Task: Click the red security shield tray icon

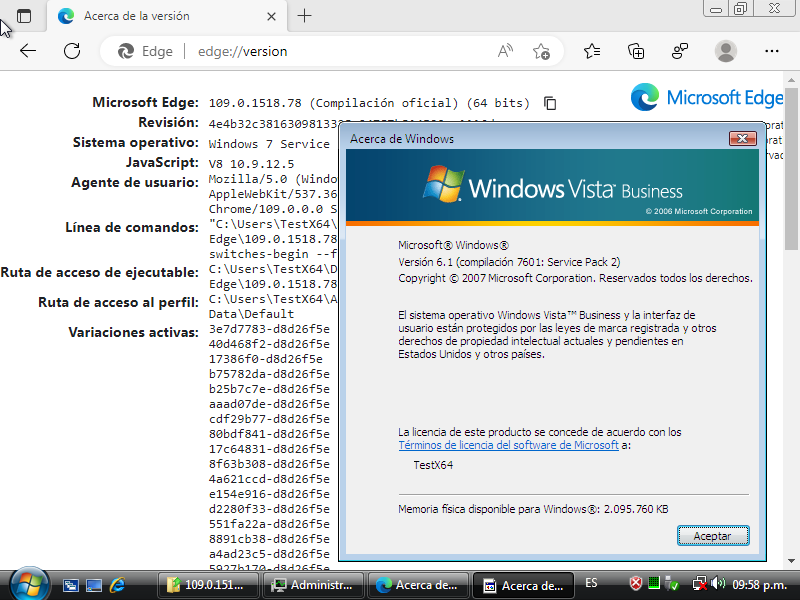Action: [636, 583]
